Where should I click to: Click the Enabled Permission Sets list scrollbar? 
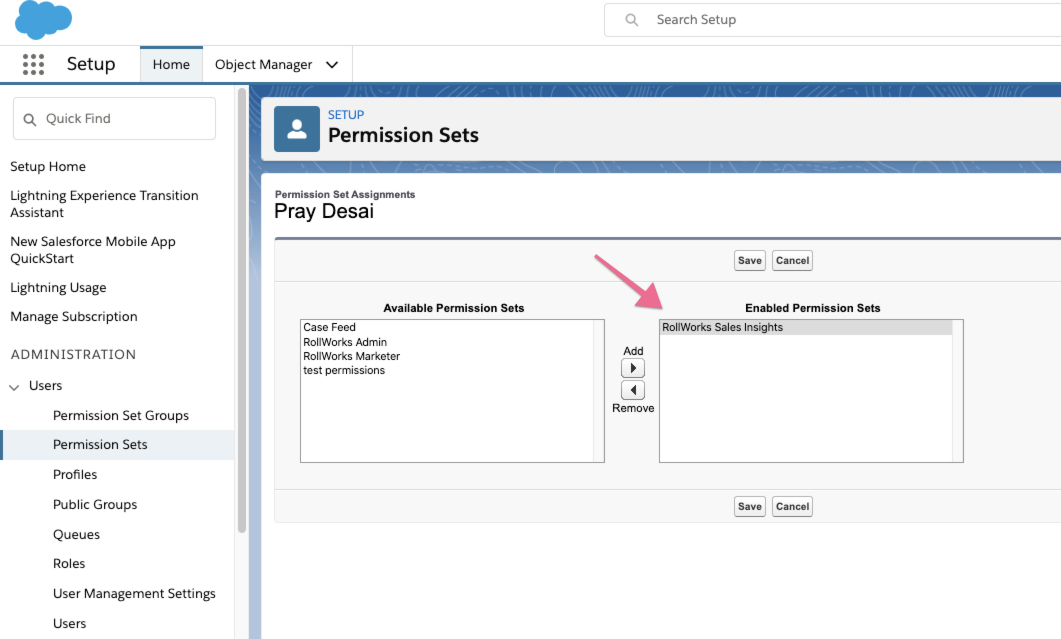pyautogui.click(x=957, y=391)
